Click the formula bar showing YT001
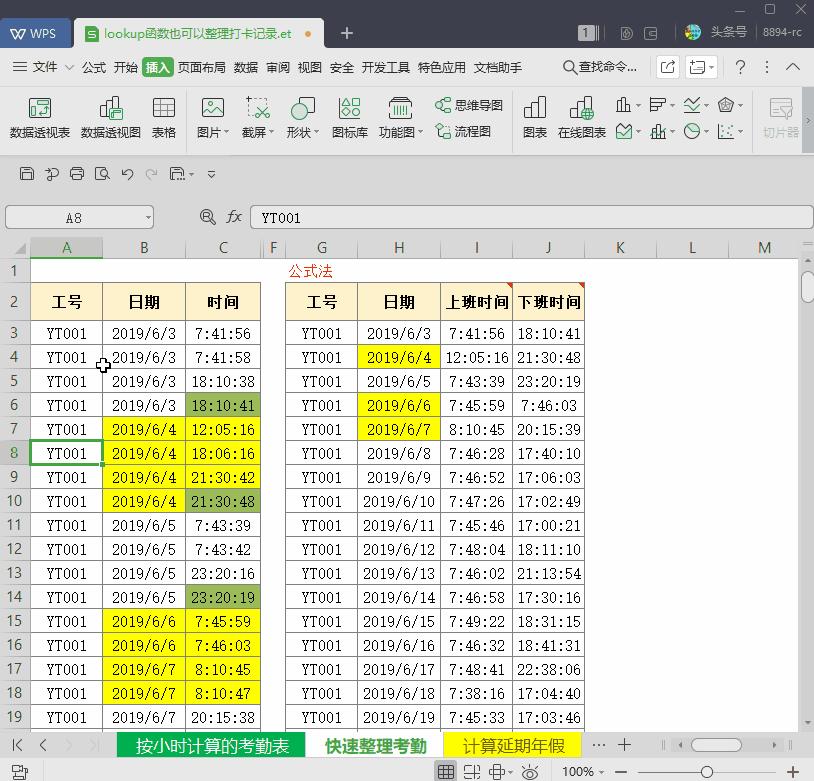The width and height of the screenshot is (814, 781). [x=532, y=218]
